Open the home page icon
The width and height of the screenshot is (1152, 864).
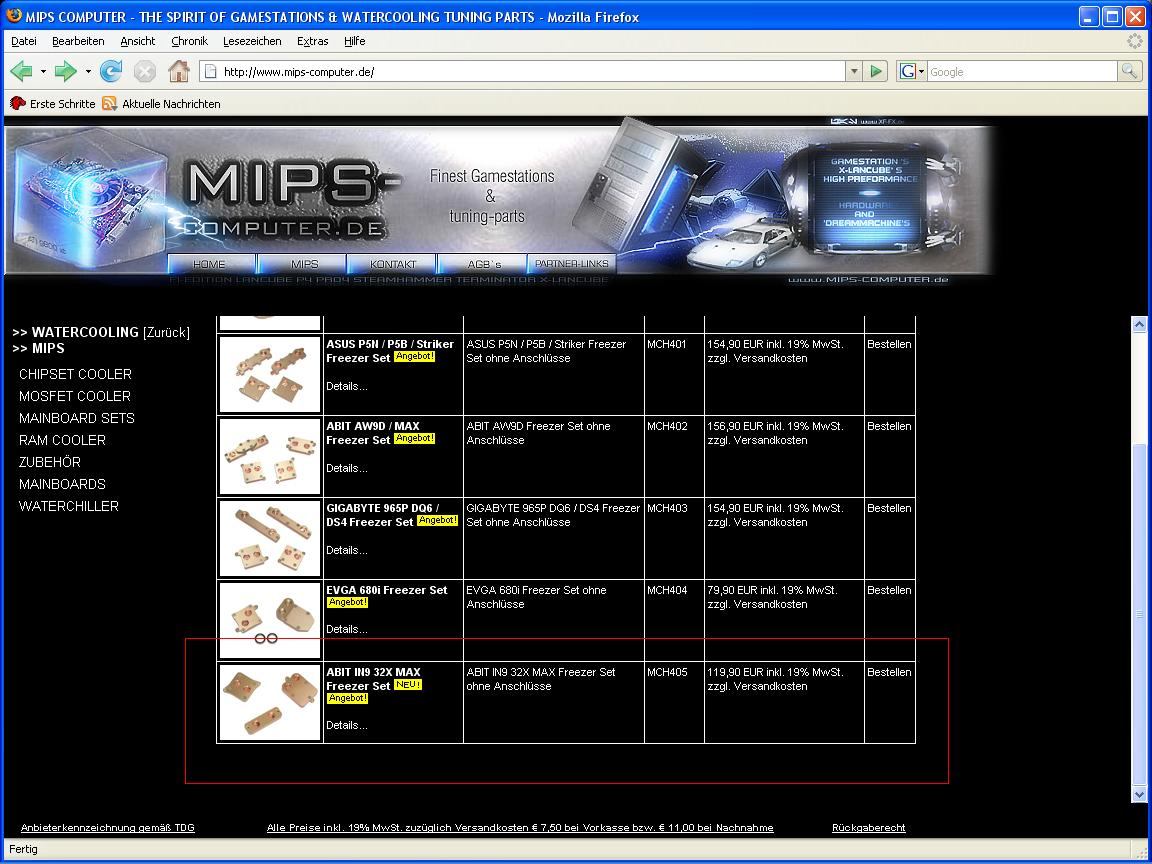(179, 71)
